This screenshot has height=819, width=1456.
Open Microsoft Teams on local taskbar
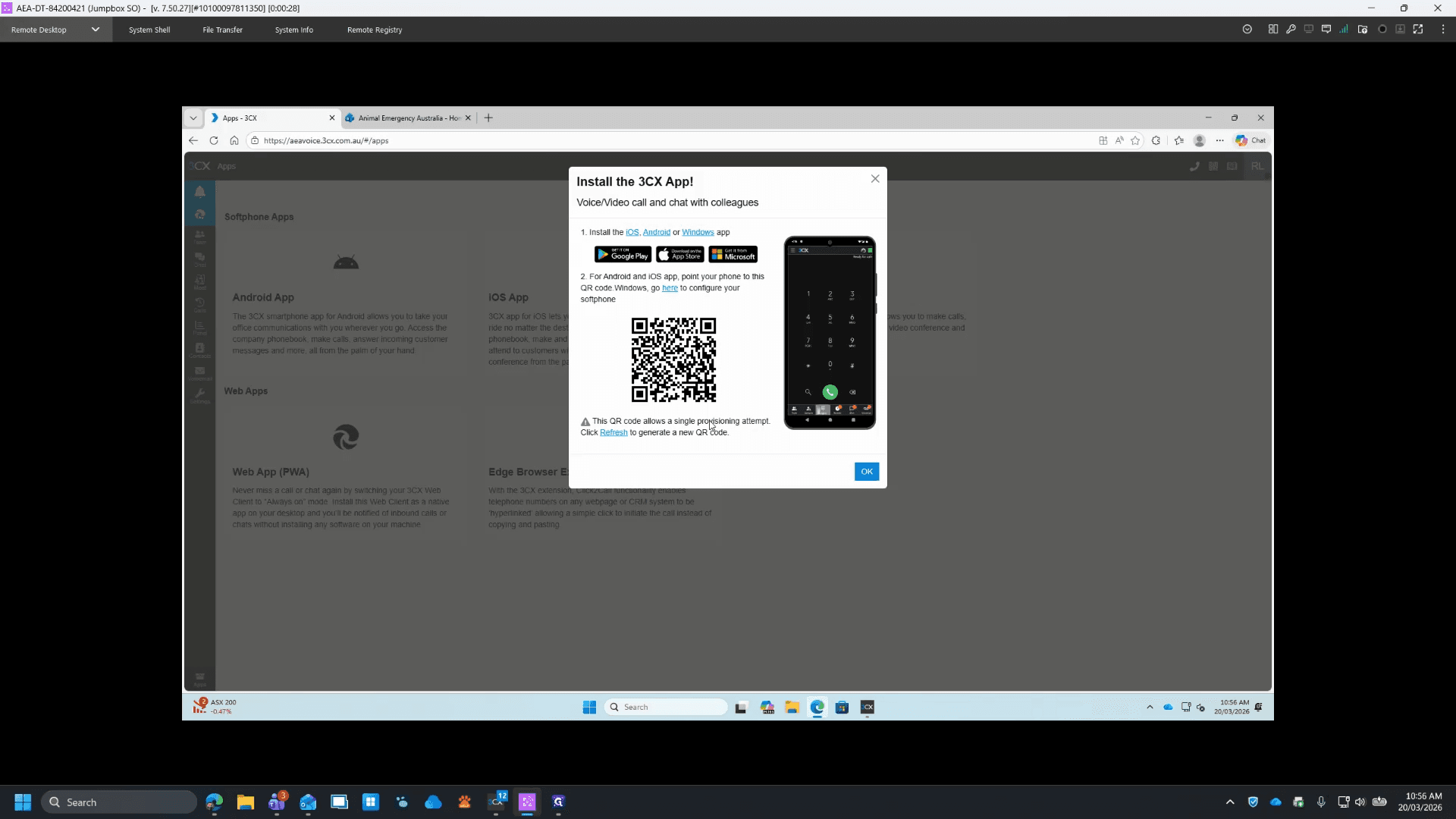pos(277,802)
